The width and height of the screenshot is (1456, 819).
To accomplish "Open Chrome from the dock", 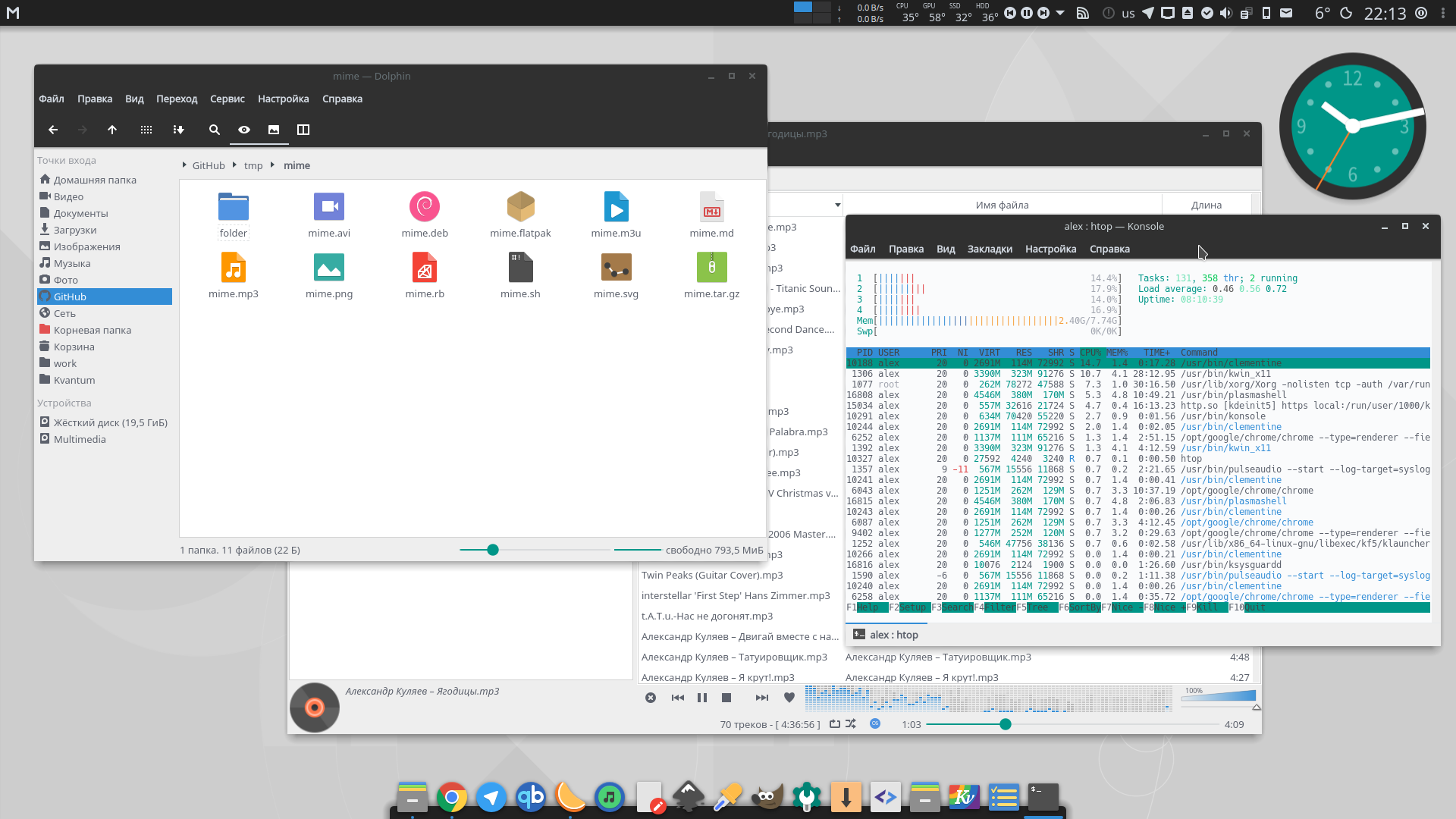I will pos(452,797).
